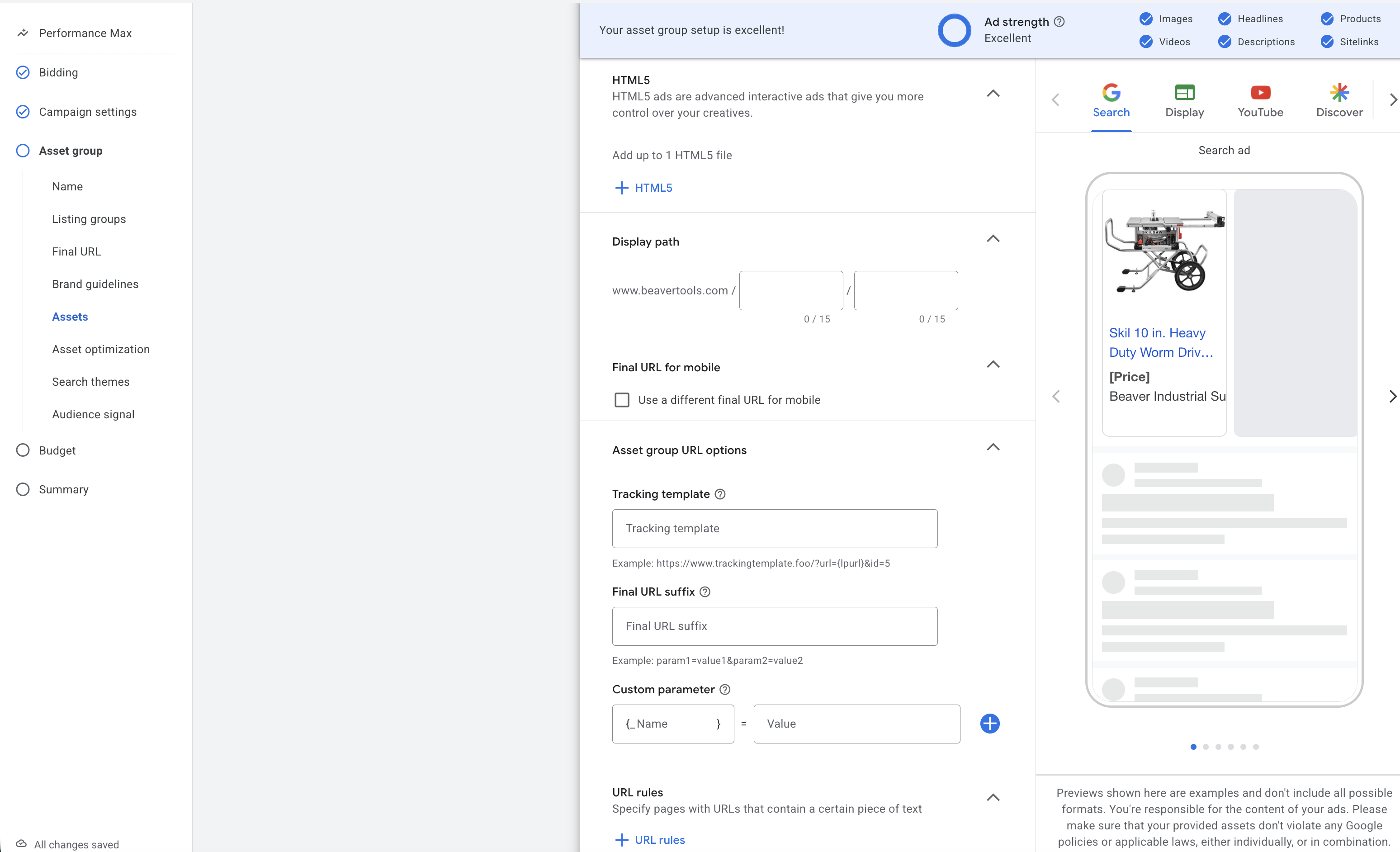The image size is (1400, 852).
Task: Jump to Brand guidelines section
Action: click(x=95, y=284)
